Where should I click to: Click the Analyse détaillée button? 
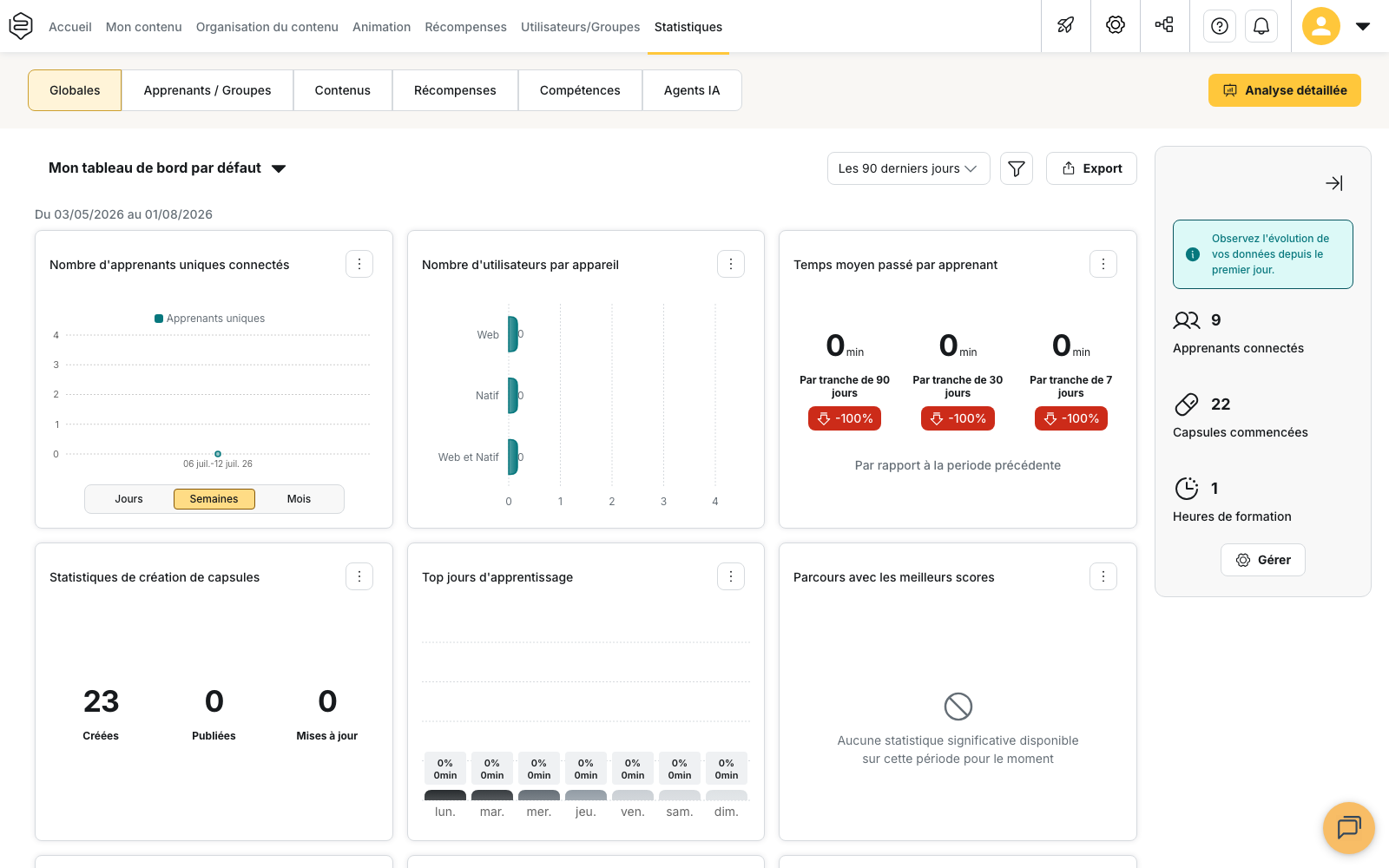1285,90
